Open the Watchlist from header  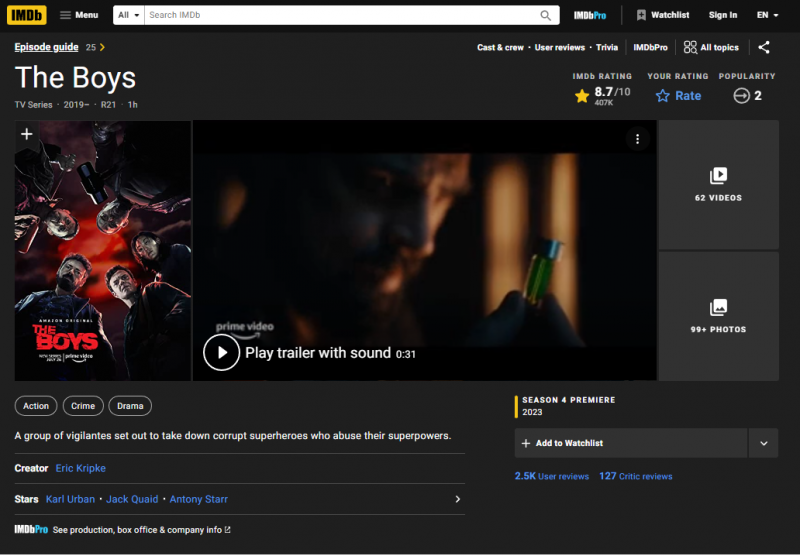pos(663,15)
